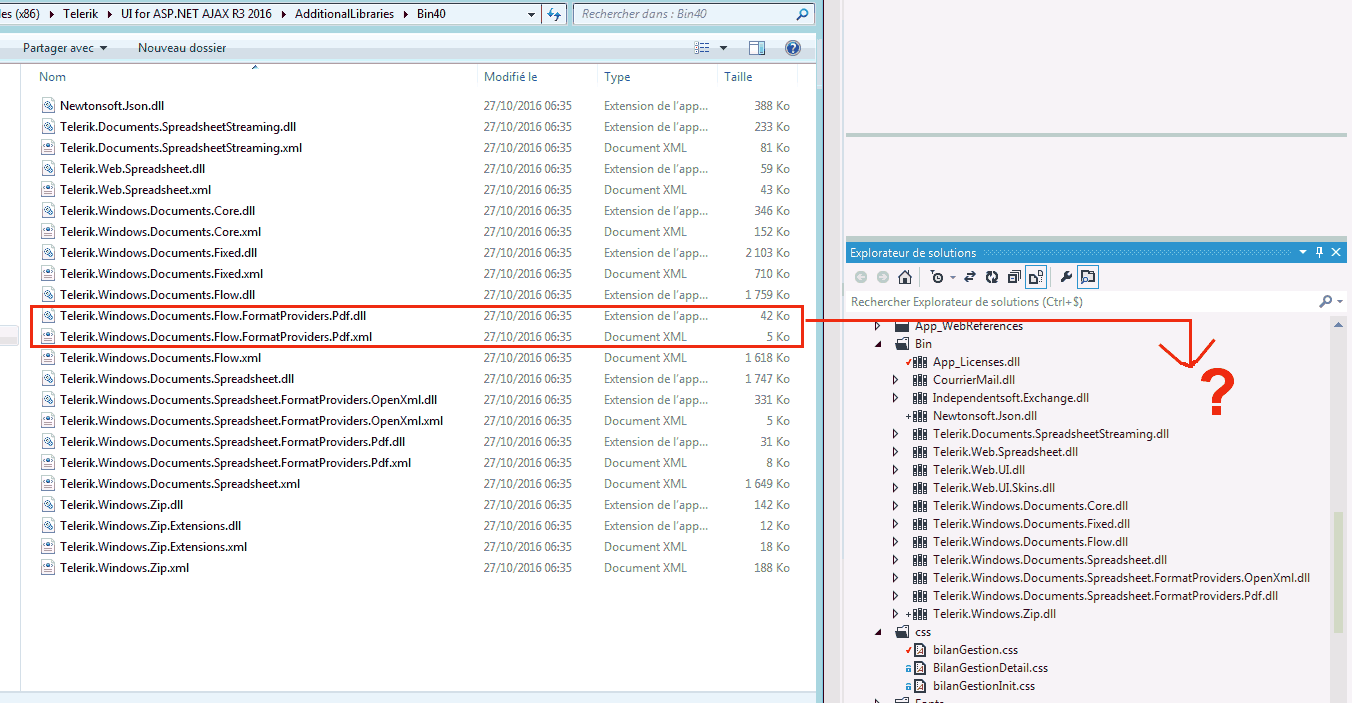The height and width of the screenshot is (703, 1352).
Task: Open the Partager avec menu
Action: click(64, 48)
